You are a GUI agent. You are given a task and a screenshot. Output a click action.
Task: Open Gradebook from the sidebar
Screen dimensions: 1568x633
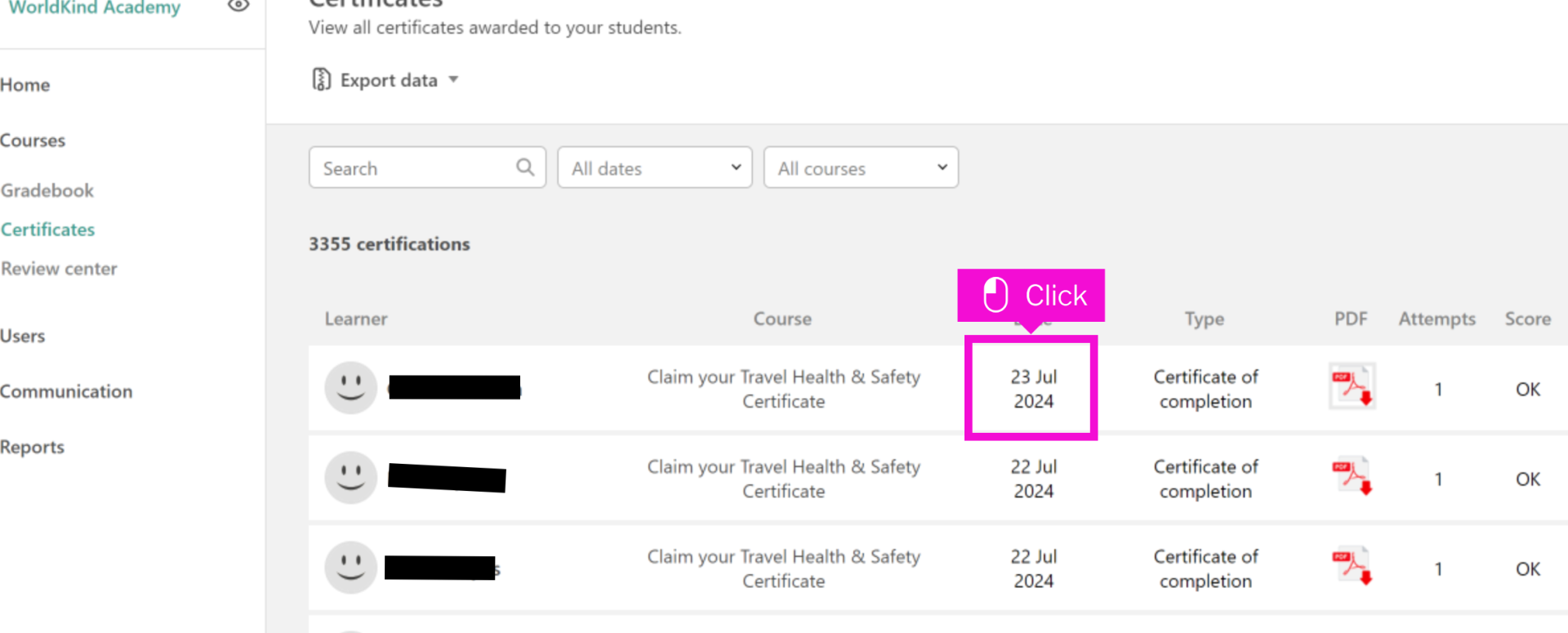(x=47, y=190)
